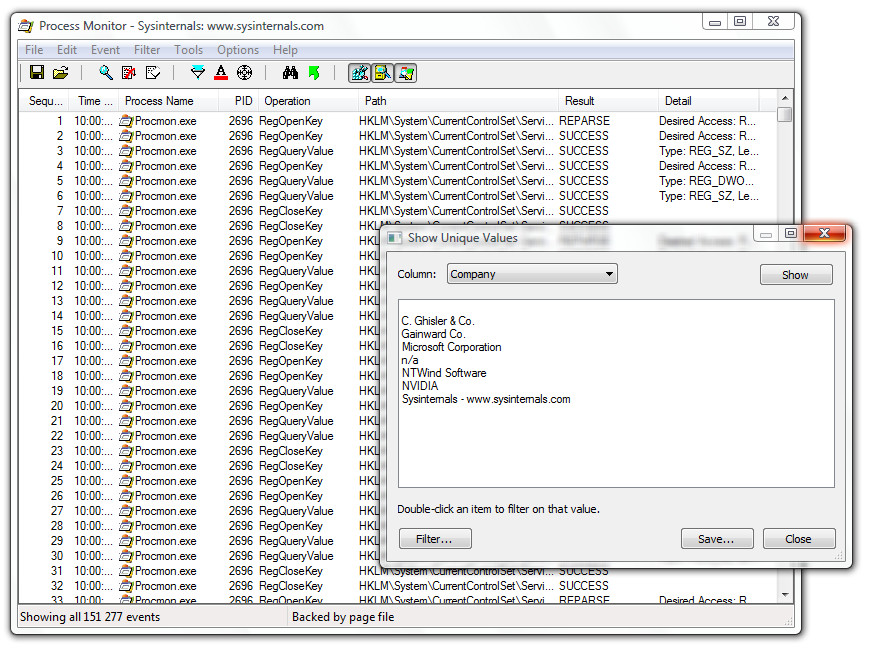Open the Tools menu
This screenshot has height=648, width=869.
188,50
